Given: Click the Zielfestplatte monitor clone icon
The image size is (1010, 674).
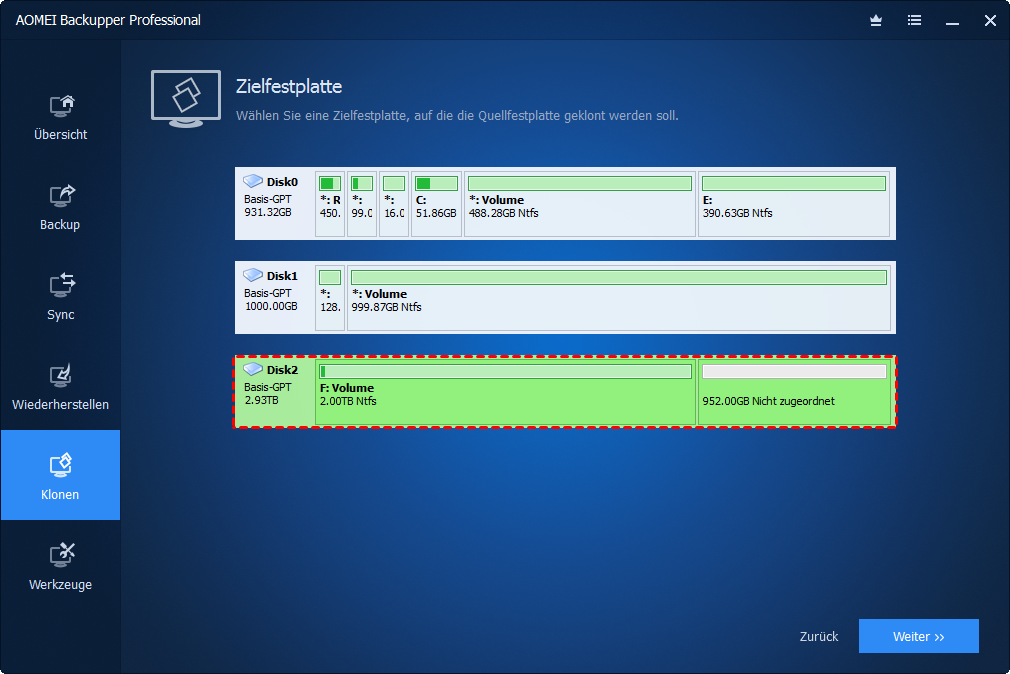Looking at the screenshot, I should [186, 99].
